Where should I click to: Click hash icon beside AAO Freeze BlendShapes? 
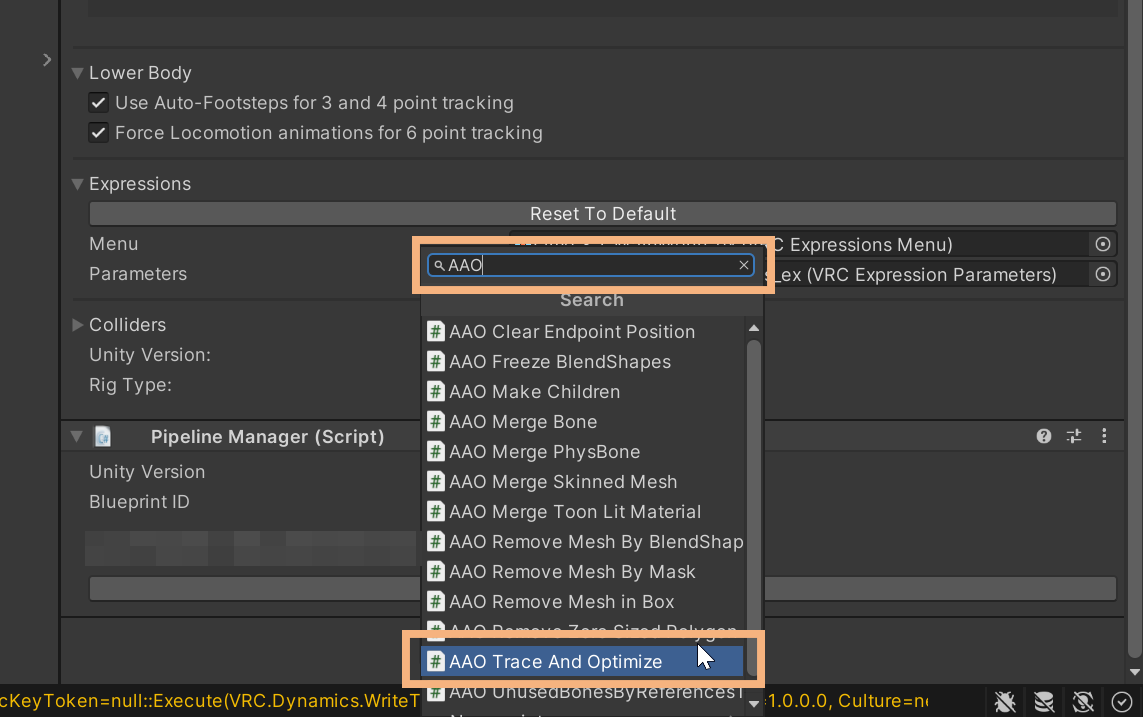point(436,361)
